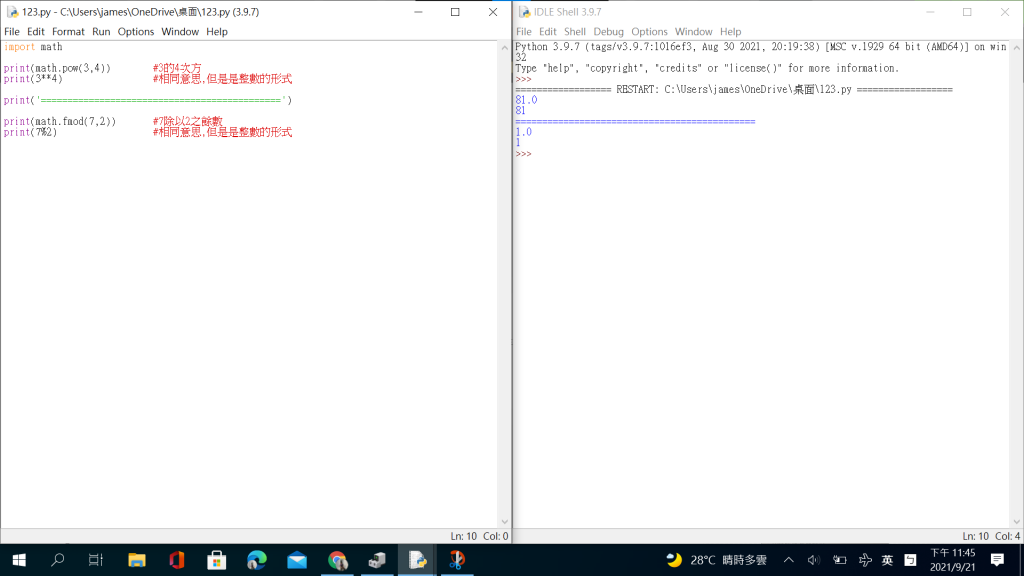Image resolution: width=1024 pixels, height=576 pixels.
Task: Click the print(7%2) code line
Action: [31, 132]
